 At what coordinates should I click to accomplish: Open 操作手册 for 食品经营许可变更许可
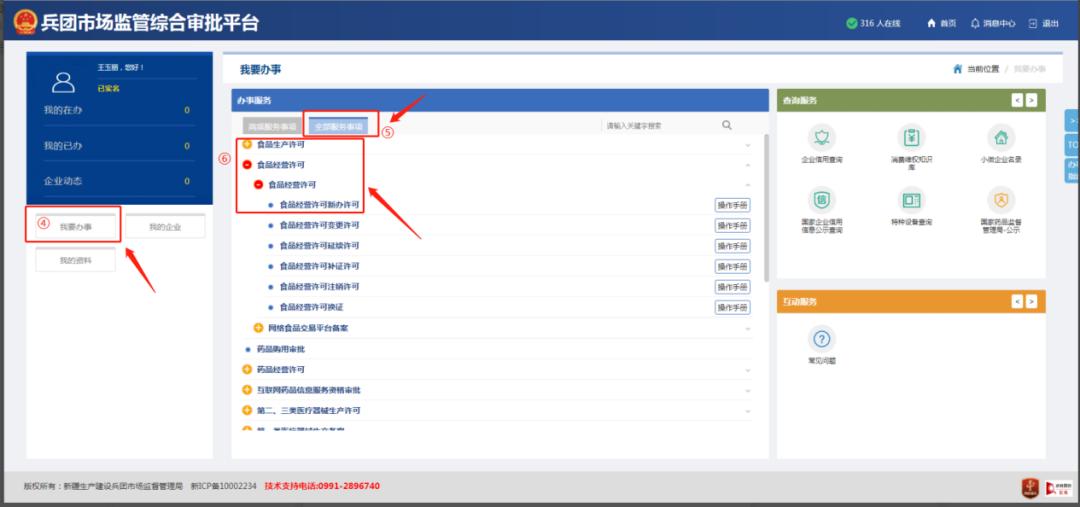[732, 226]
